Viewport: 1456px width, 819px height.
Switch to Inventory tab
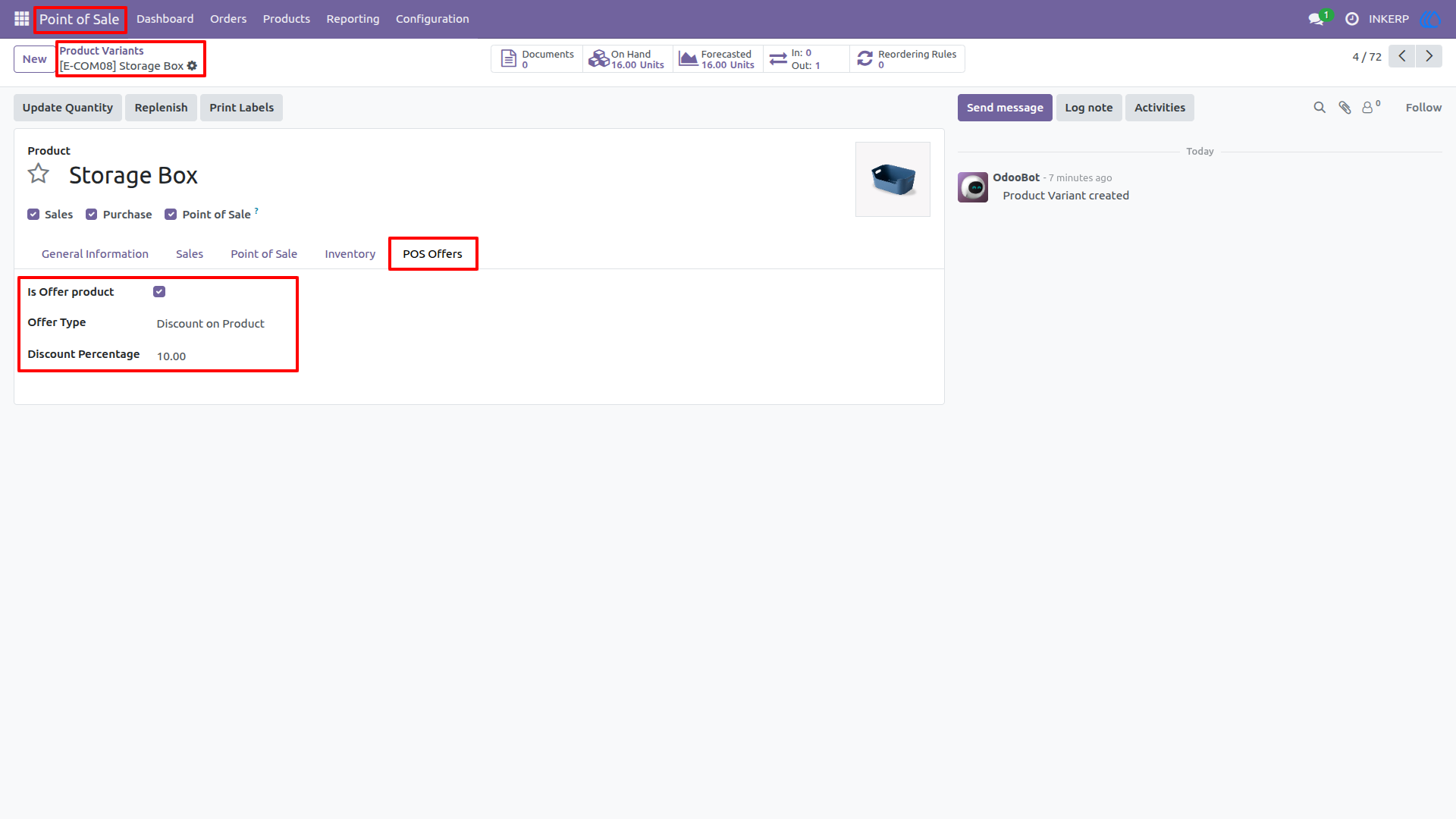350,254
